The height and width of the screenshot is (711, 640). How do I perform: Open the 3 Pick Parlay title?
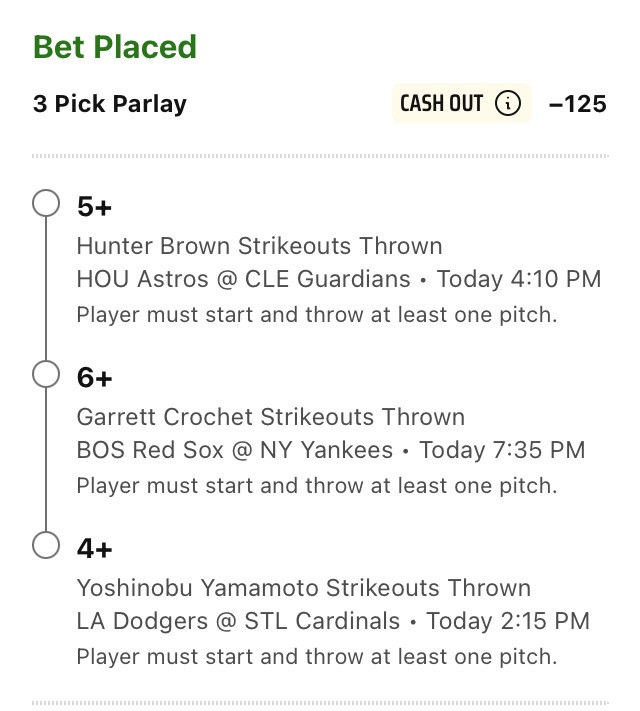[110, 104]
